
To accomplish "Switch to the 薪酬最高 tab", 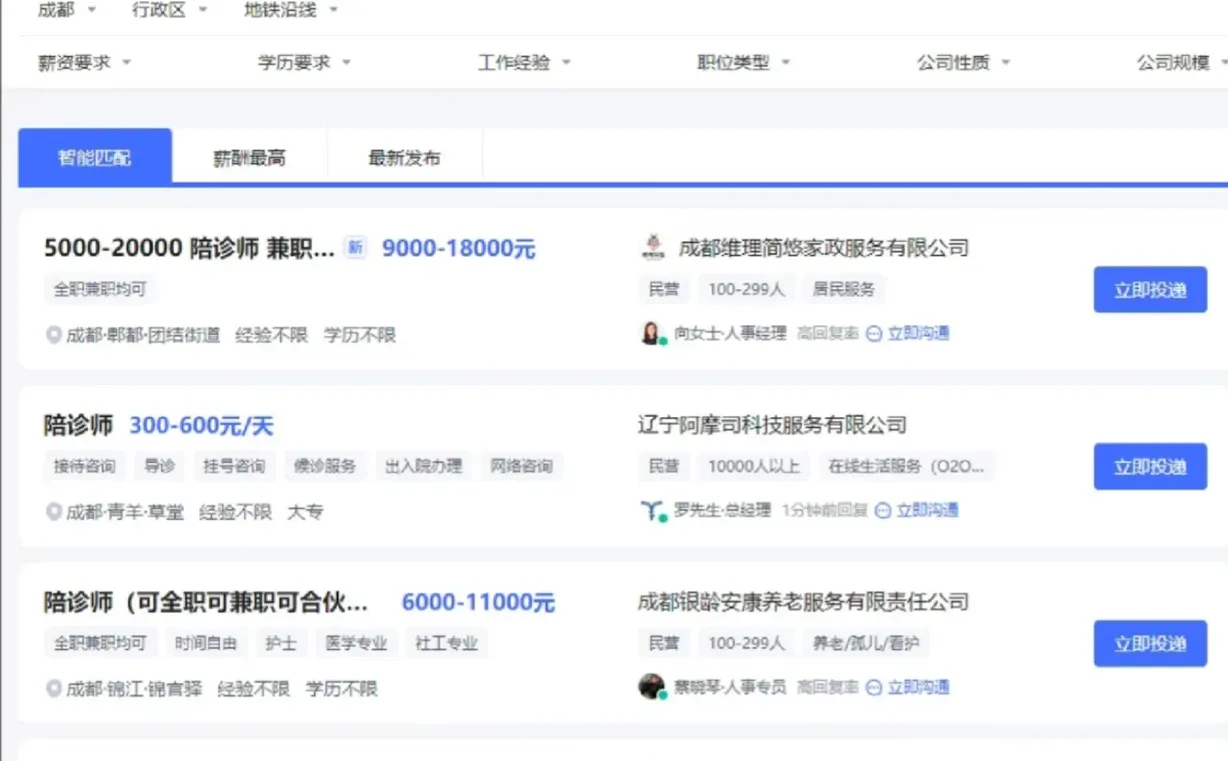I will (249, 155).
